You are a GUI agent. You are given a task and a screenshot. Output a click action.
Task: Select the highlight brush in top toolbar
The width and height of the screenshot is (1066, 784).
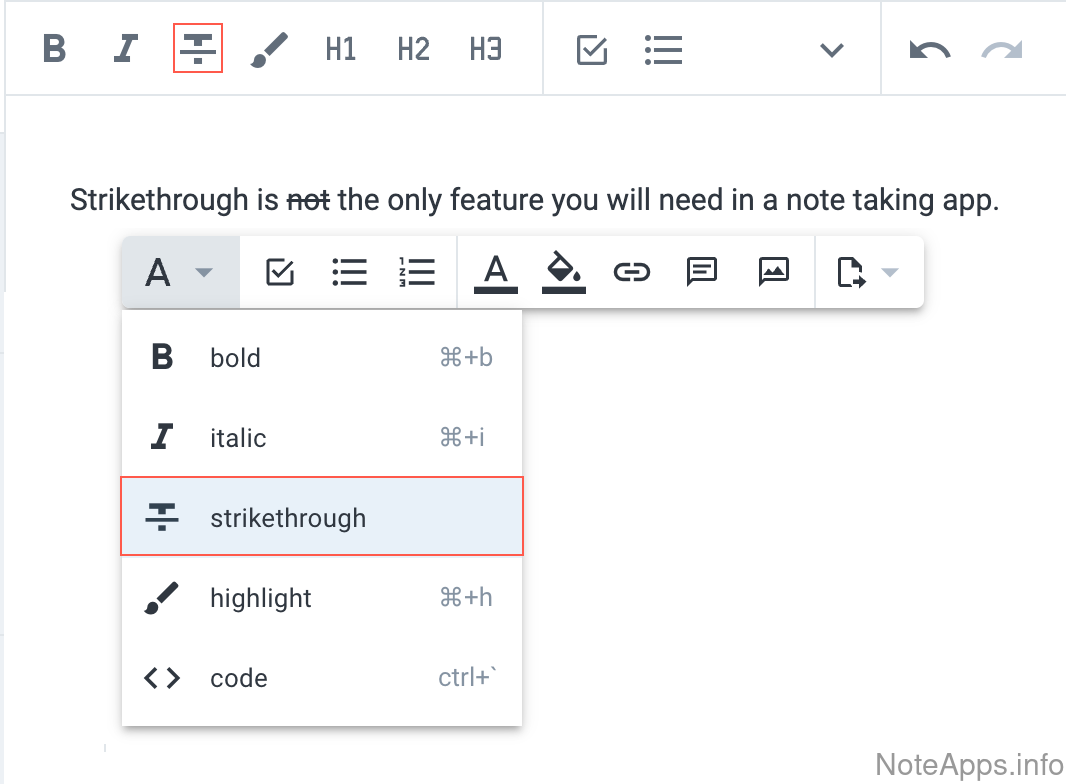(269, 49)
